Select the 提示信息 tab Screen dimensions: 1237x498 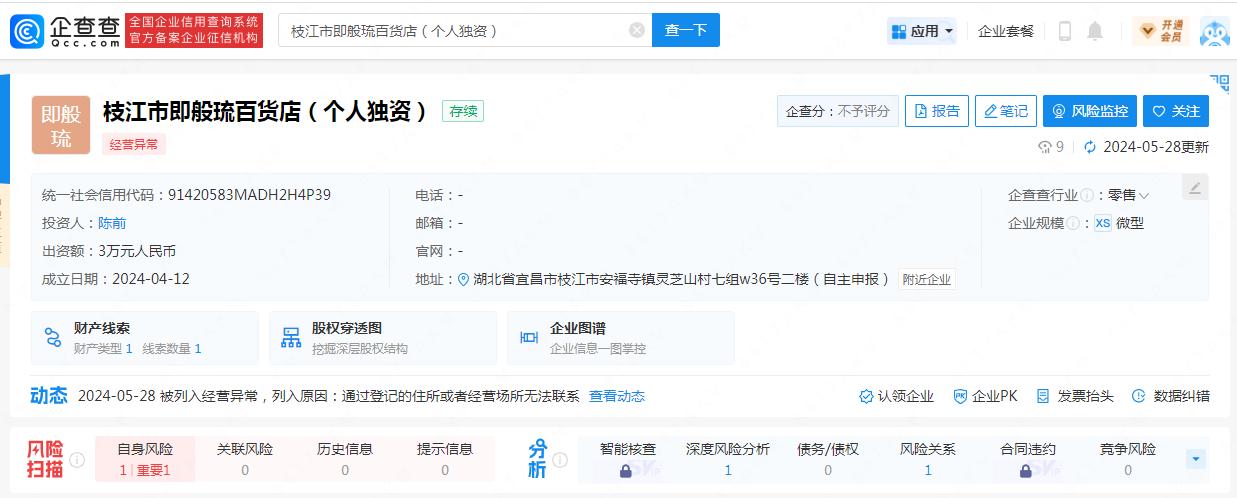pyautogui.click(x=445, y=459)
